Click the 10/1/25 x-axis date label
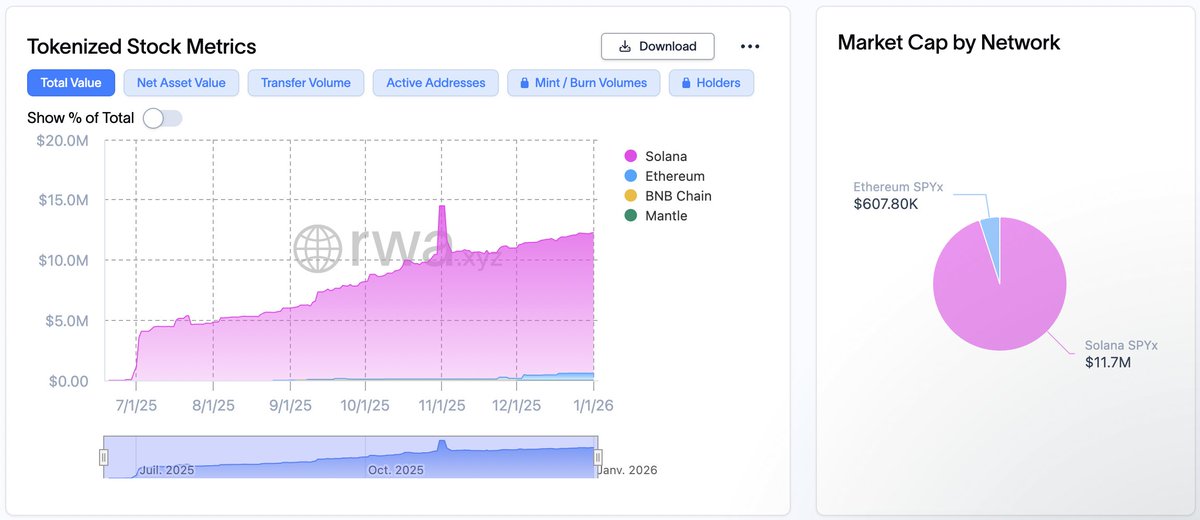Viewport: 1200px width, 520px height. click(365, 406)
